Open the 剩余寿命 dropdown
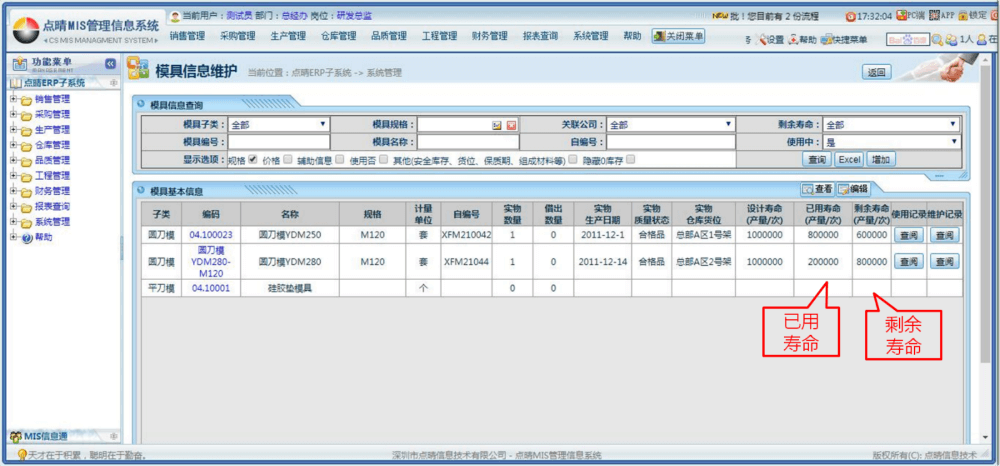This screenshot has height=466, width=1000. 890,125
